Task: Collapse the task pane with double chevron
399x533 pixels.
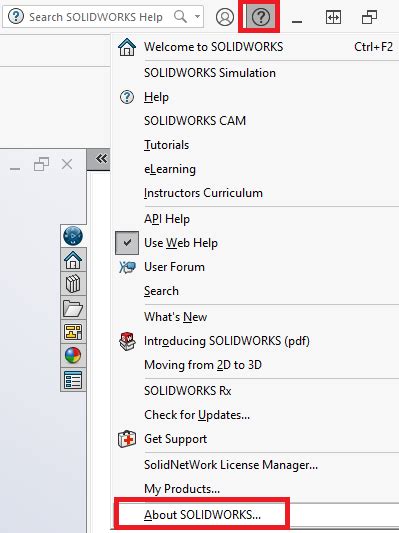Action: pos(101,159)
